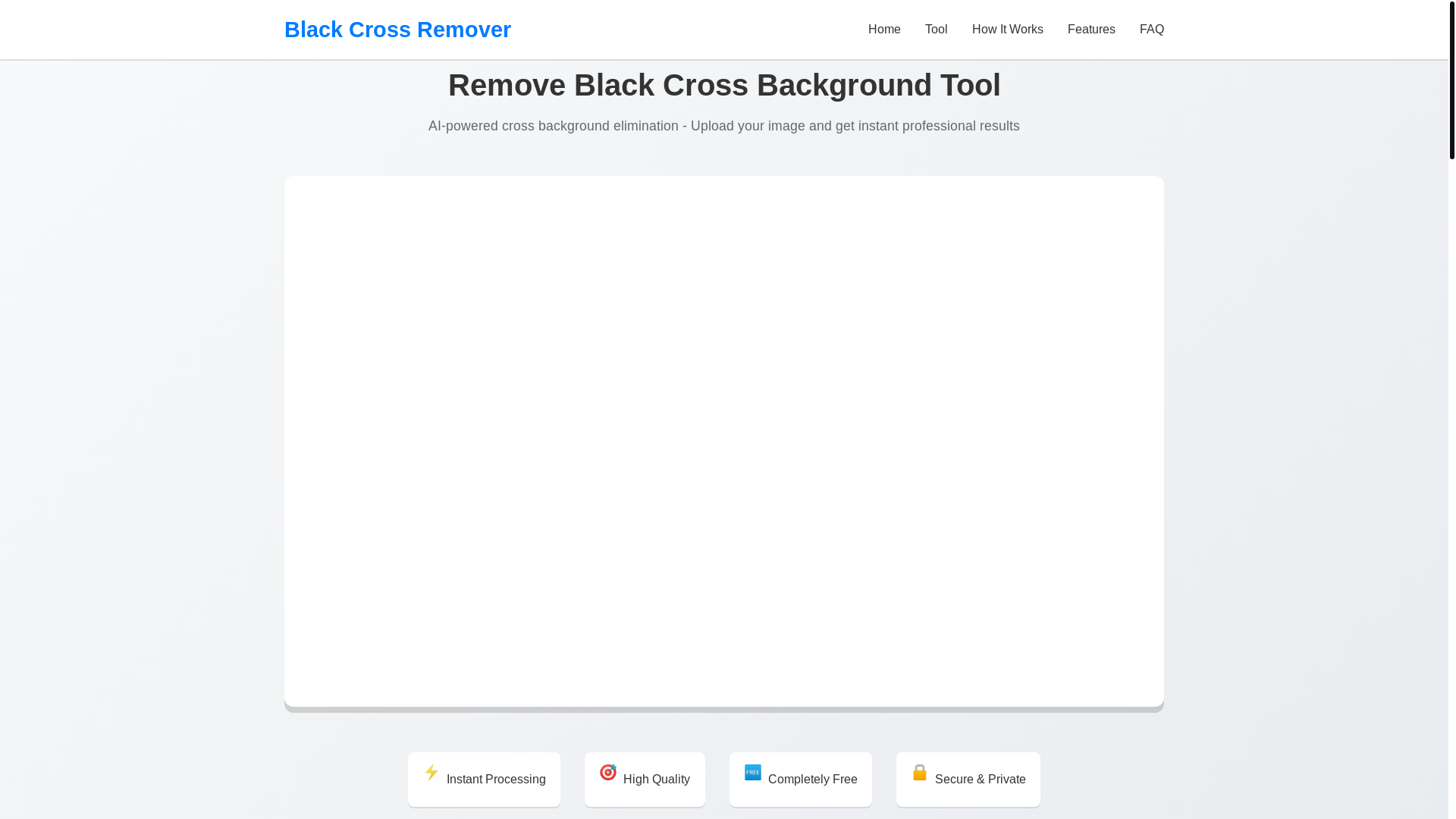Click the blue FREE badge icon
This screenshot has width=1456, height=819.
tap(753, 772)
